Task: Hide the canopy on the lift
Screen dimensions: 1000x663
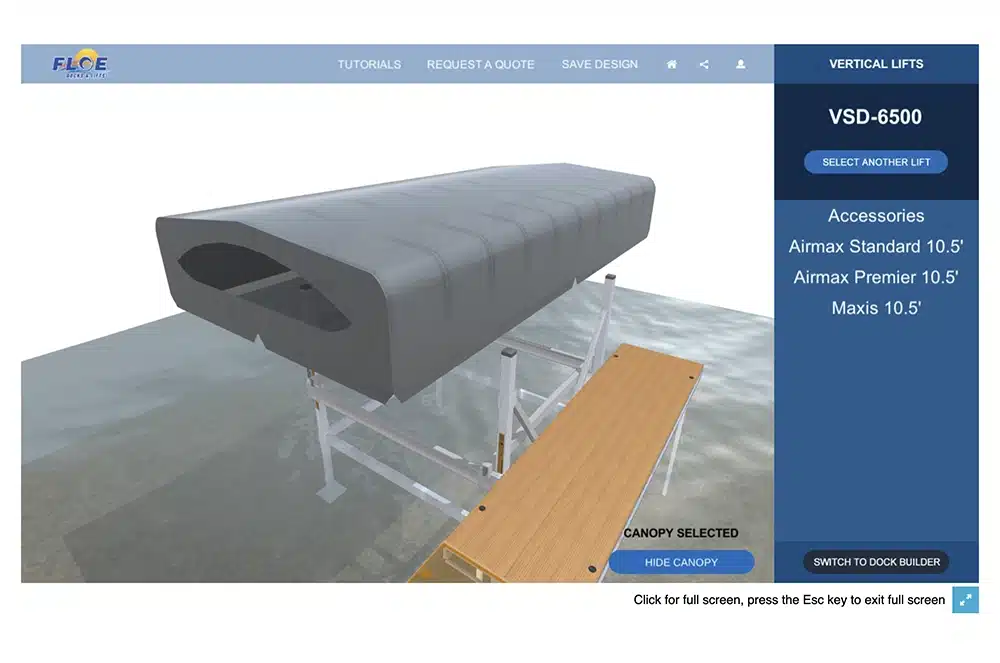Action: 681,562
